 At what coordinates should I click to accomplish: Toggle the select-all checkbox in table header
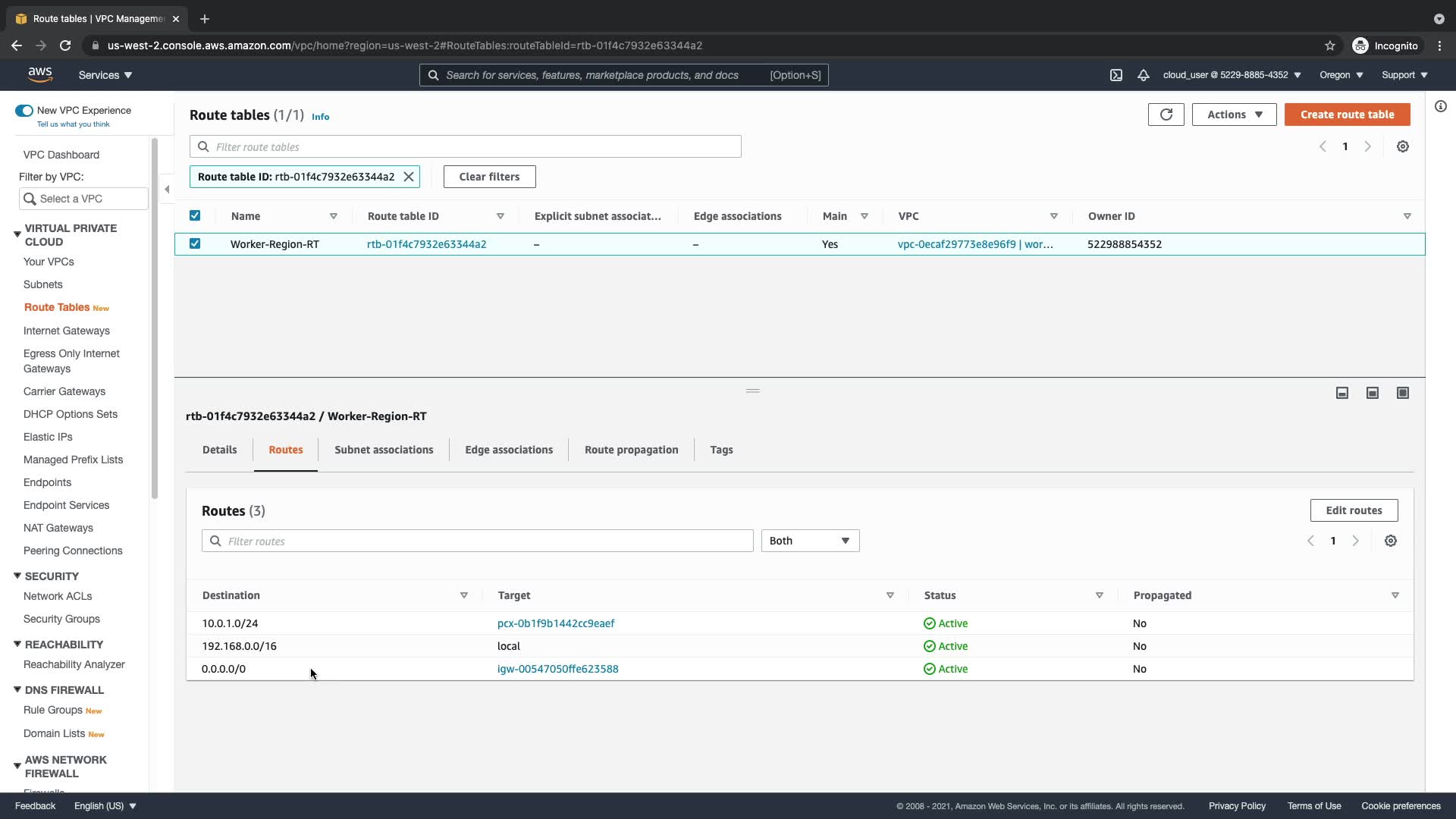195,215
